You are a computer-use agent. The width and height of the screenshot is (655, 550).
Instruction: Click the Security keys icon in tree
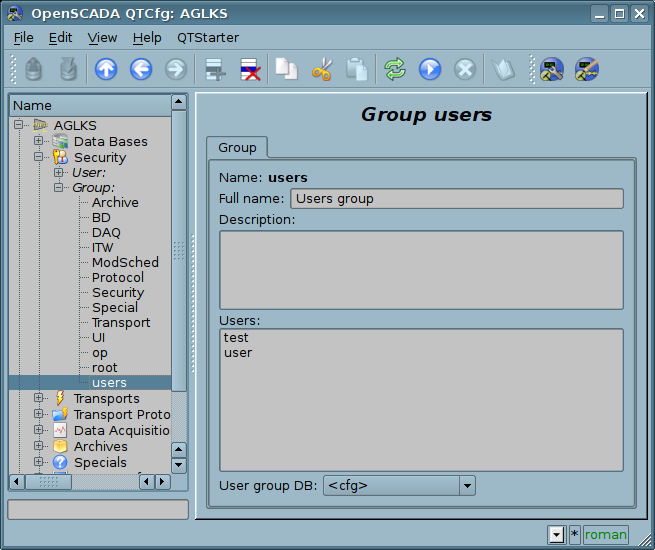pos(60,157)
